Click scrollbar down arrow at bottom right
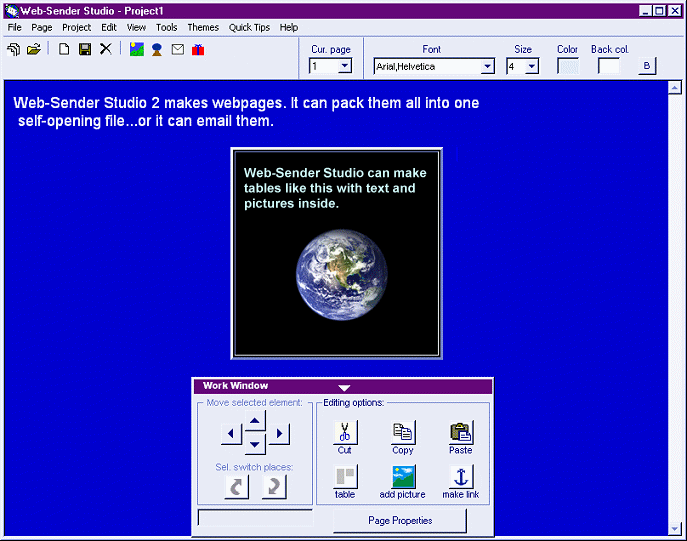The image size is (687, 541). 674,529
